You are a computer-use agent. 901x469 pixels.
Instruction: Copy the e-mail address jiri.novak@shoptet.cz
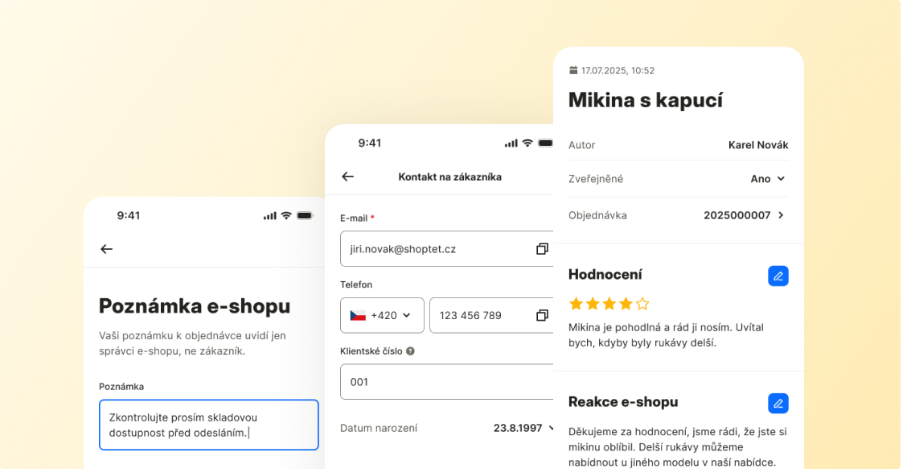pyautogui.click(x=542, y=249)
